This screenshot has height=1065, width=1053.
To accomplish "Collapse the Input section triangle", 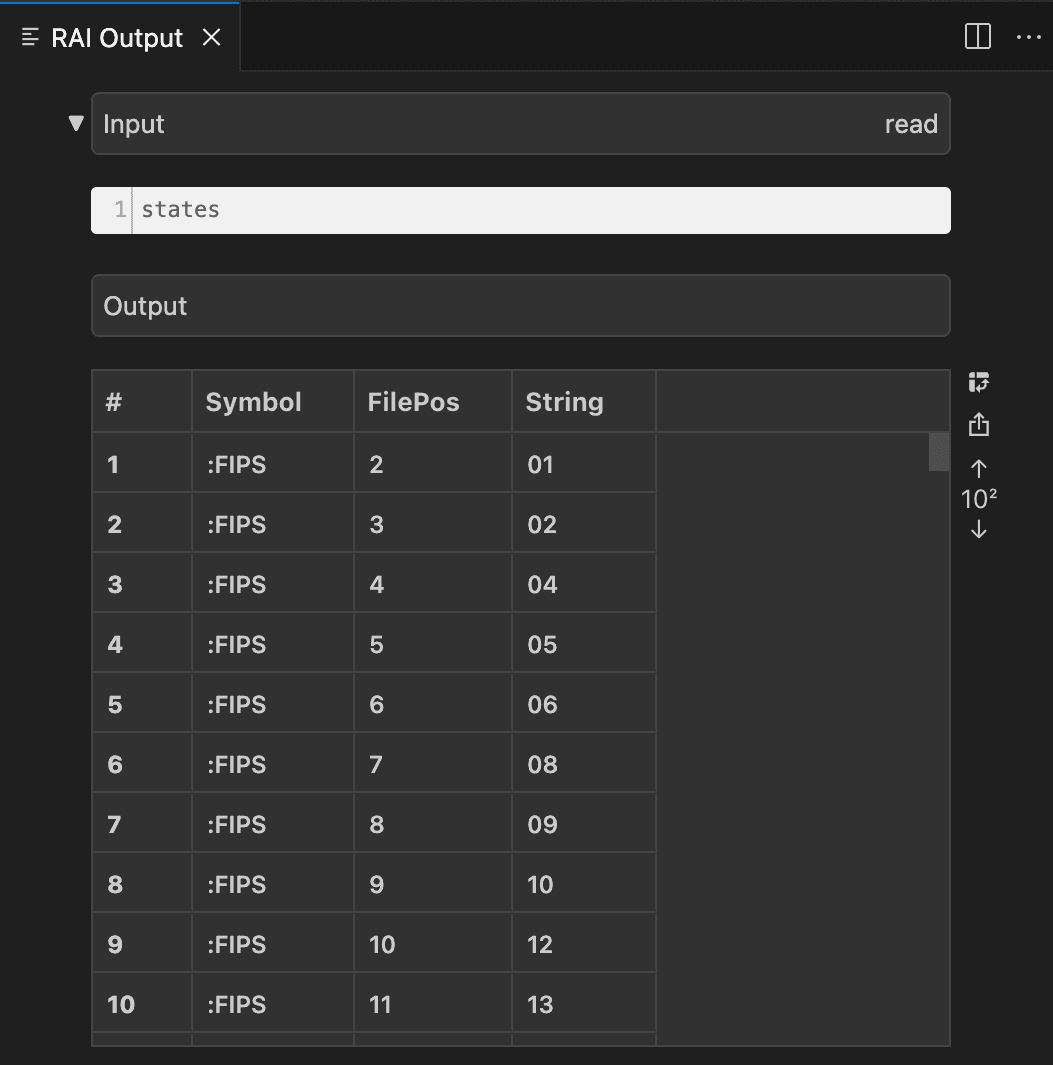I will pyautogui.click(x=76, y=123).
